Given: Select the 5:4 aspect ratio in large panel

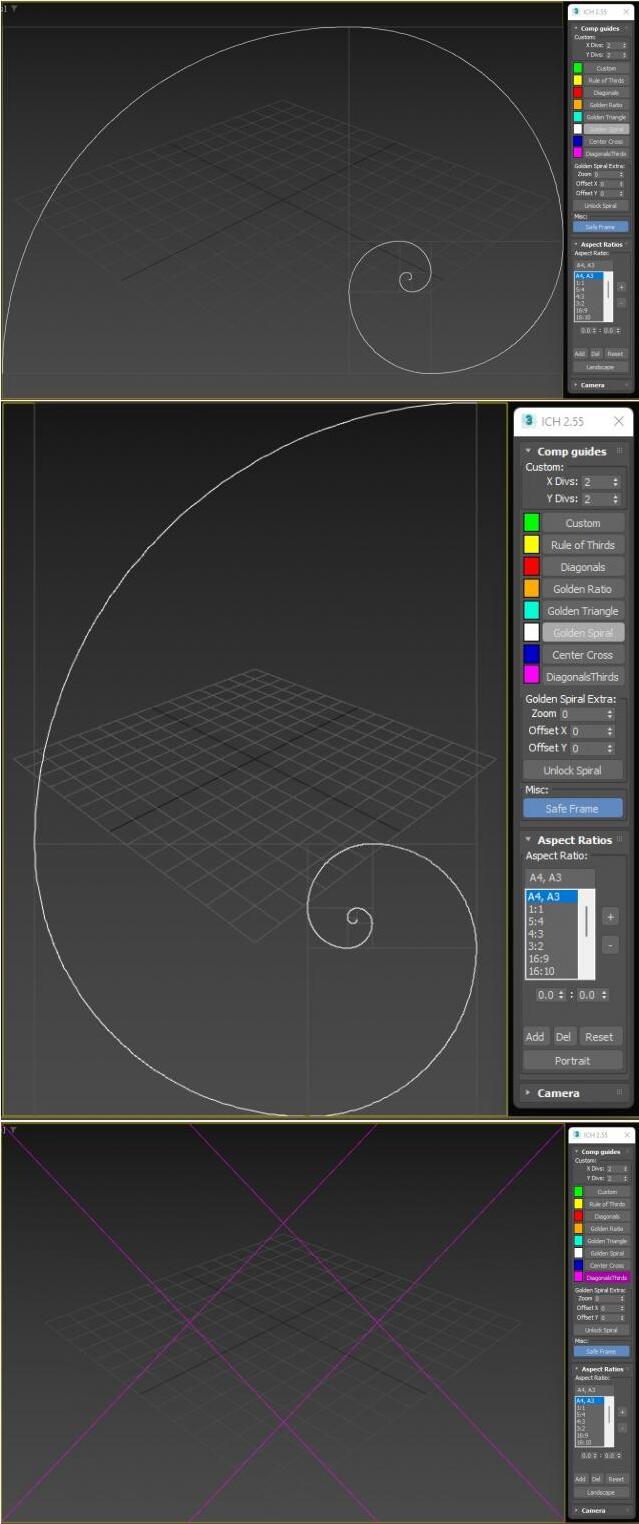Looking at the screenshot, I should [551, 921].
